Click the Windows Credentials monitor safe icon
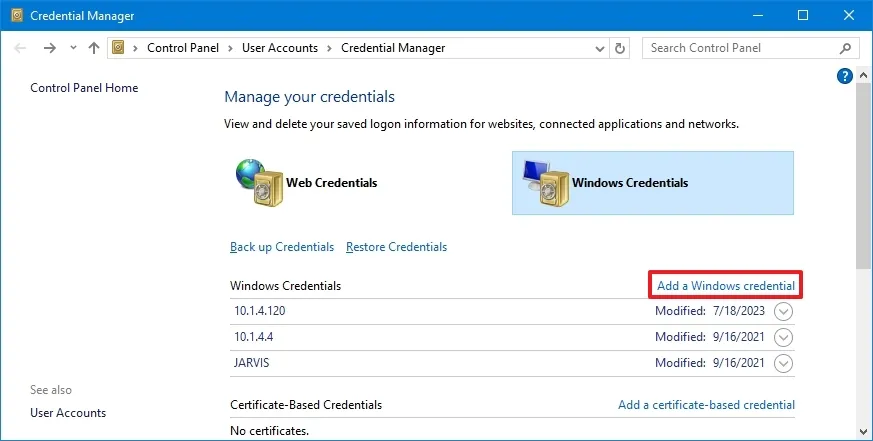Image resolution: width=873 pixels, height=441 pixels. point(546,183)
